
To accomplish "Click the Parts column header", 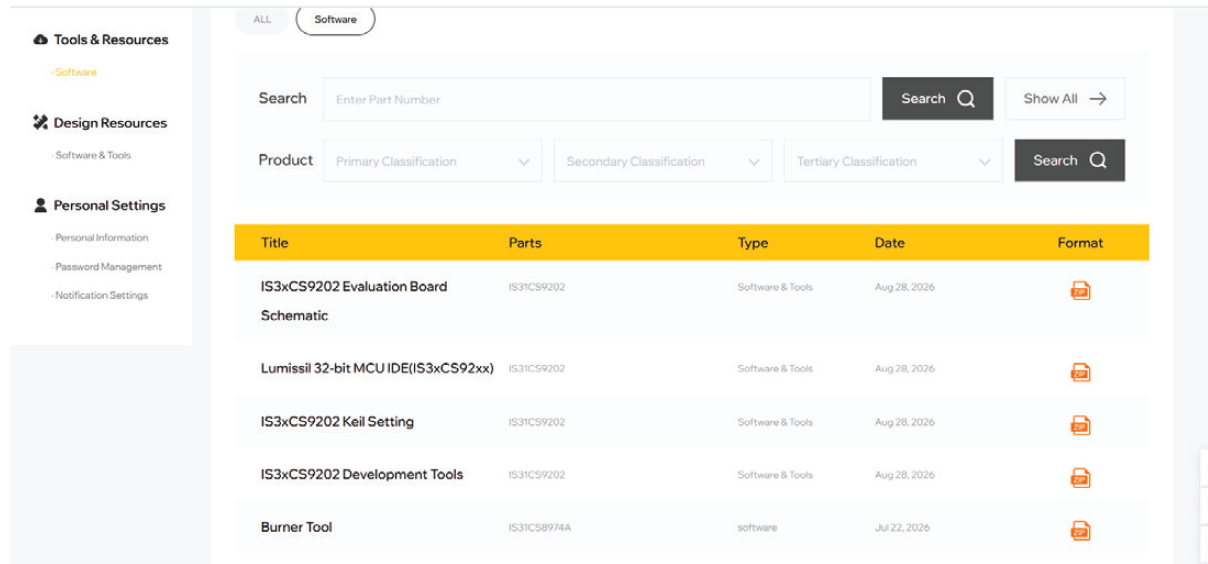I will click(525, 243).
